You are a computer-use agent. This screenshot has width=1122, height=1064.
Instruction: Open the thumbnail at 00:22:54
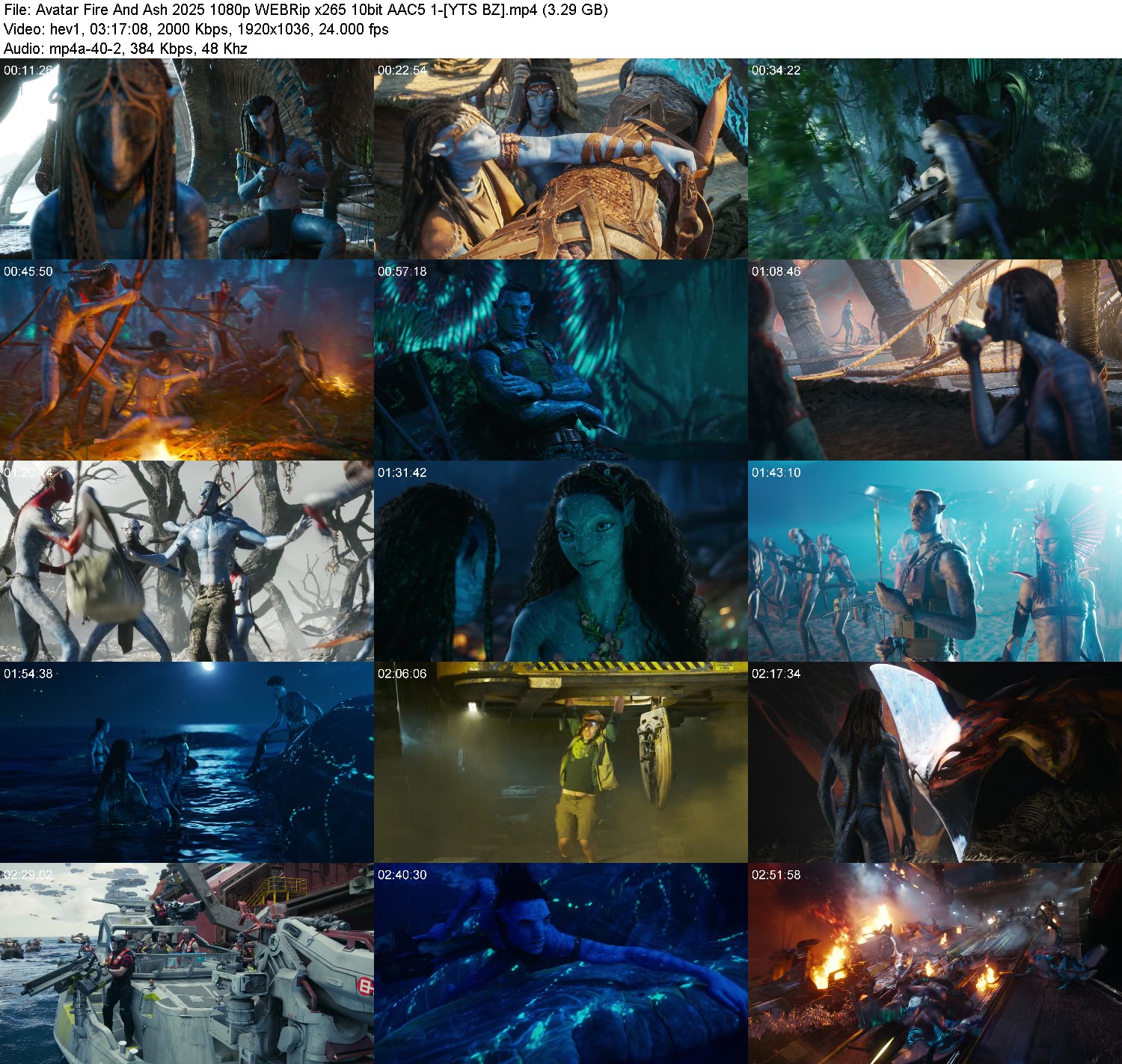click(561, 159)
